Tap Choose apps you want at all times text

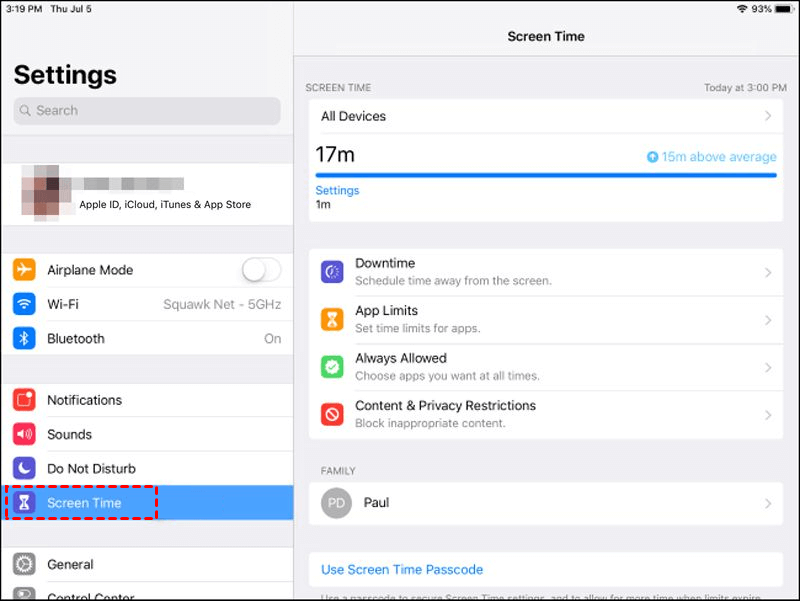click(447, 375)
